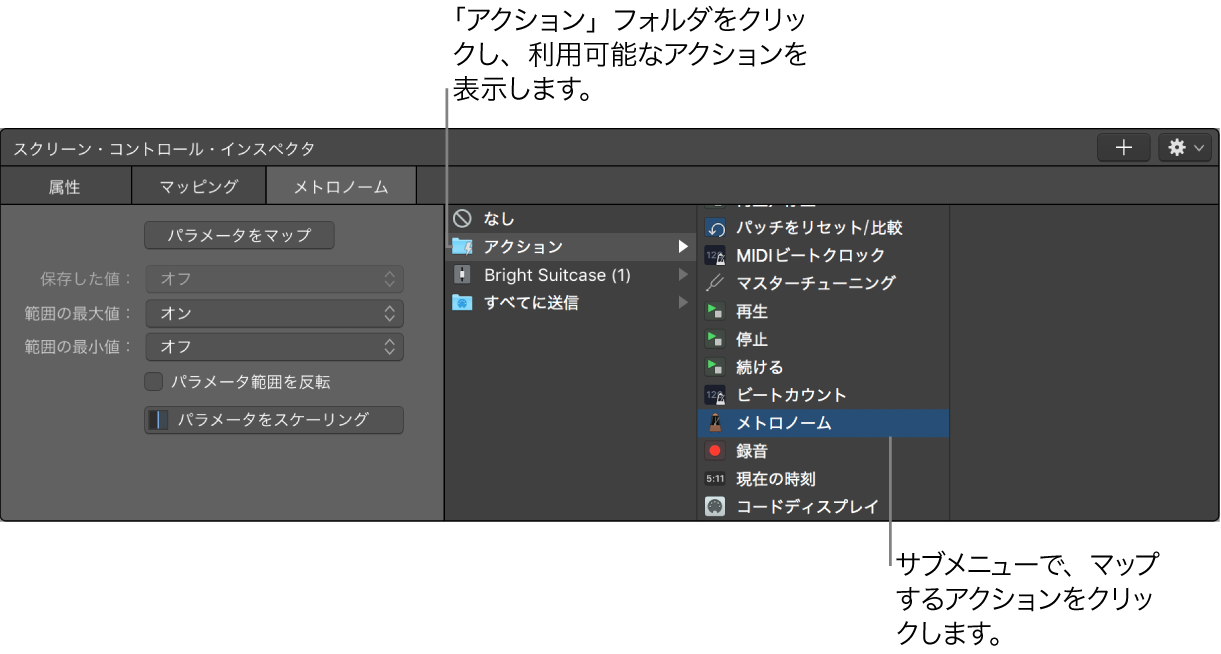
Task: Click the 続ける action icon
Action: (715, 367)
